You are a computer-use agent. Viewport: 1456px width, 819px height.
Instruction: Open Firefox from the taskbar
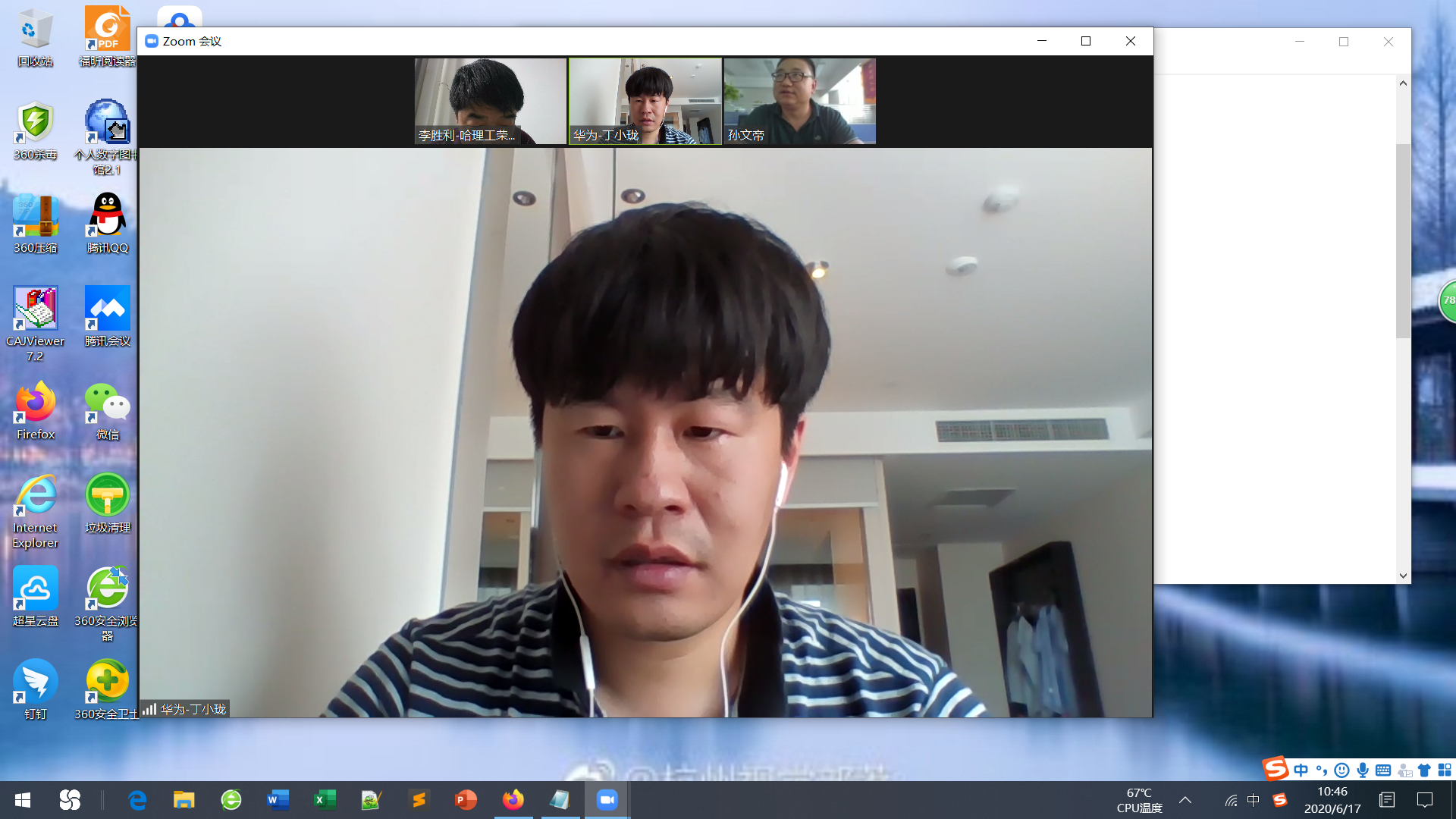[513, 800]
